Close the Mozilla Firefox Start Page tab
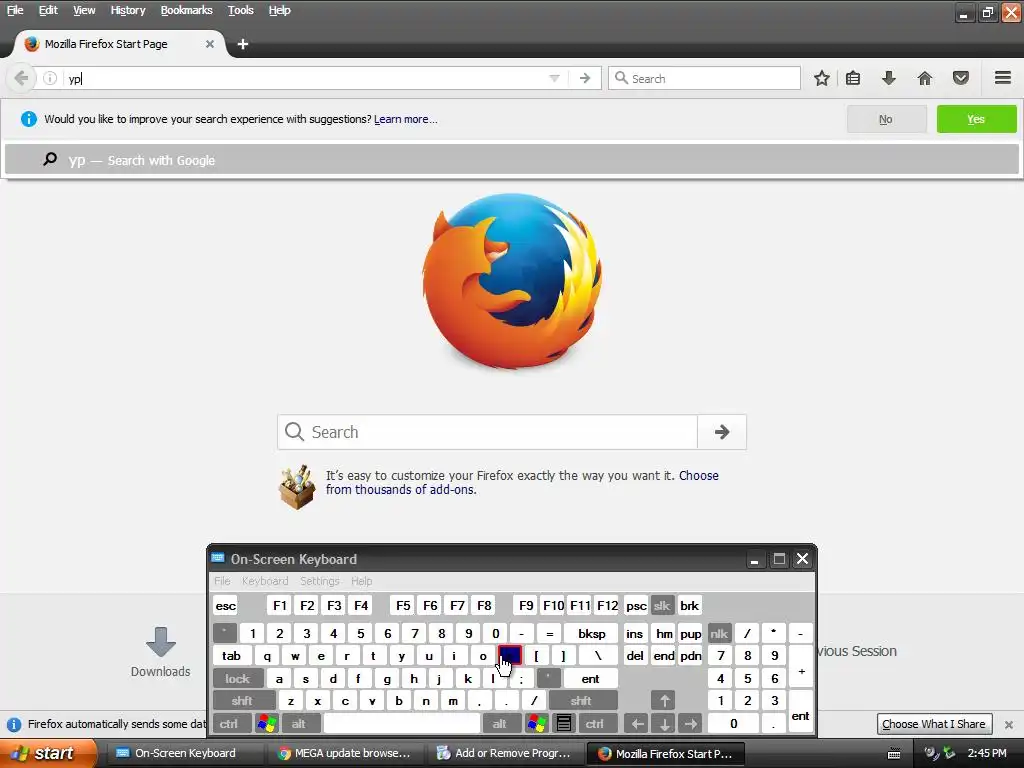 pos(210,44)
